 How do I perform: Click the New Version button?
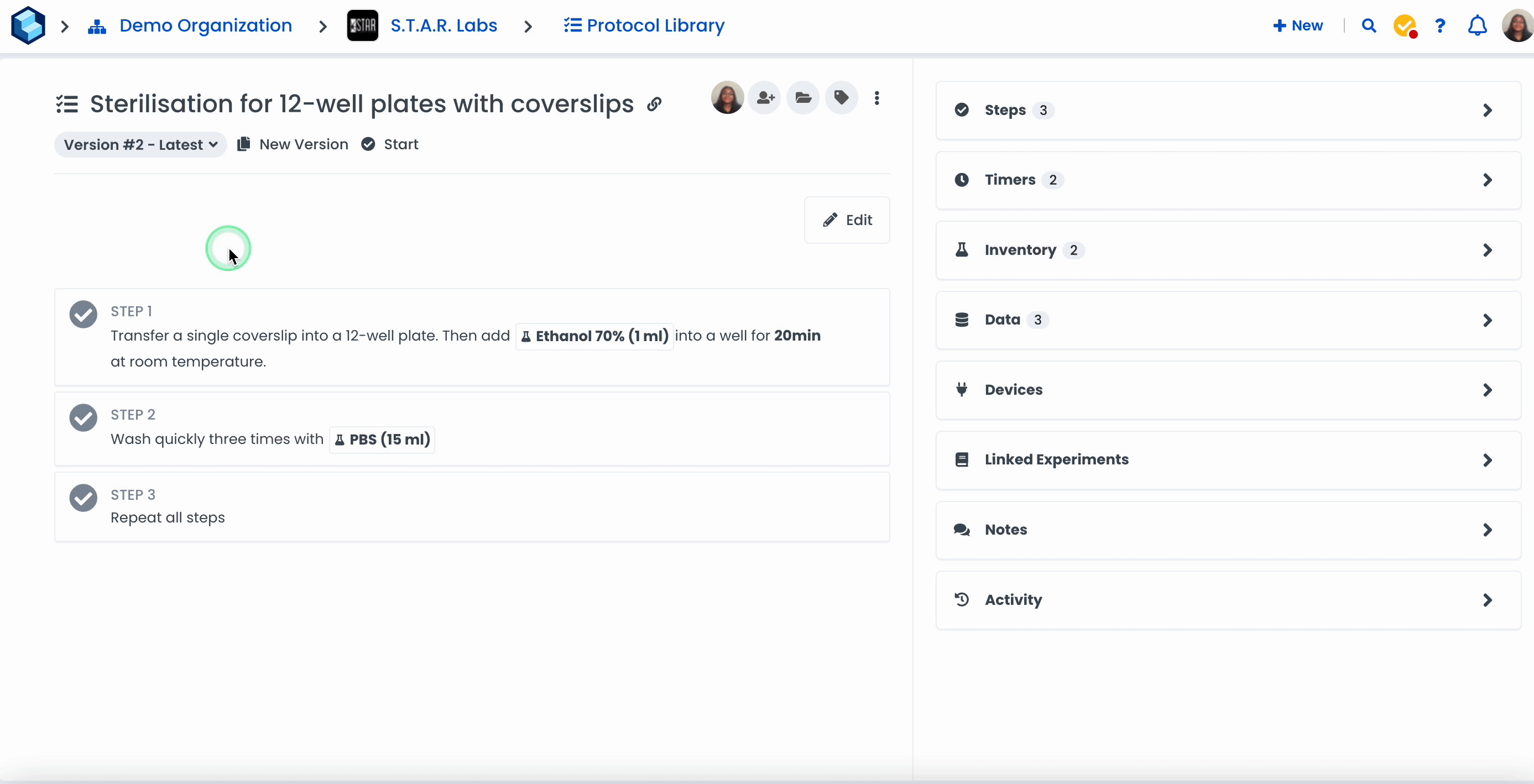coord(293,145)
